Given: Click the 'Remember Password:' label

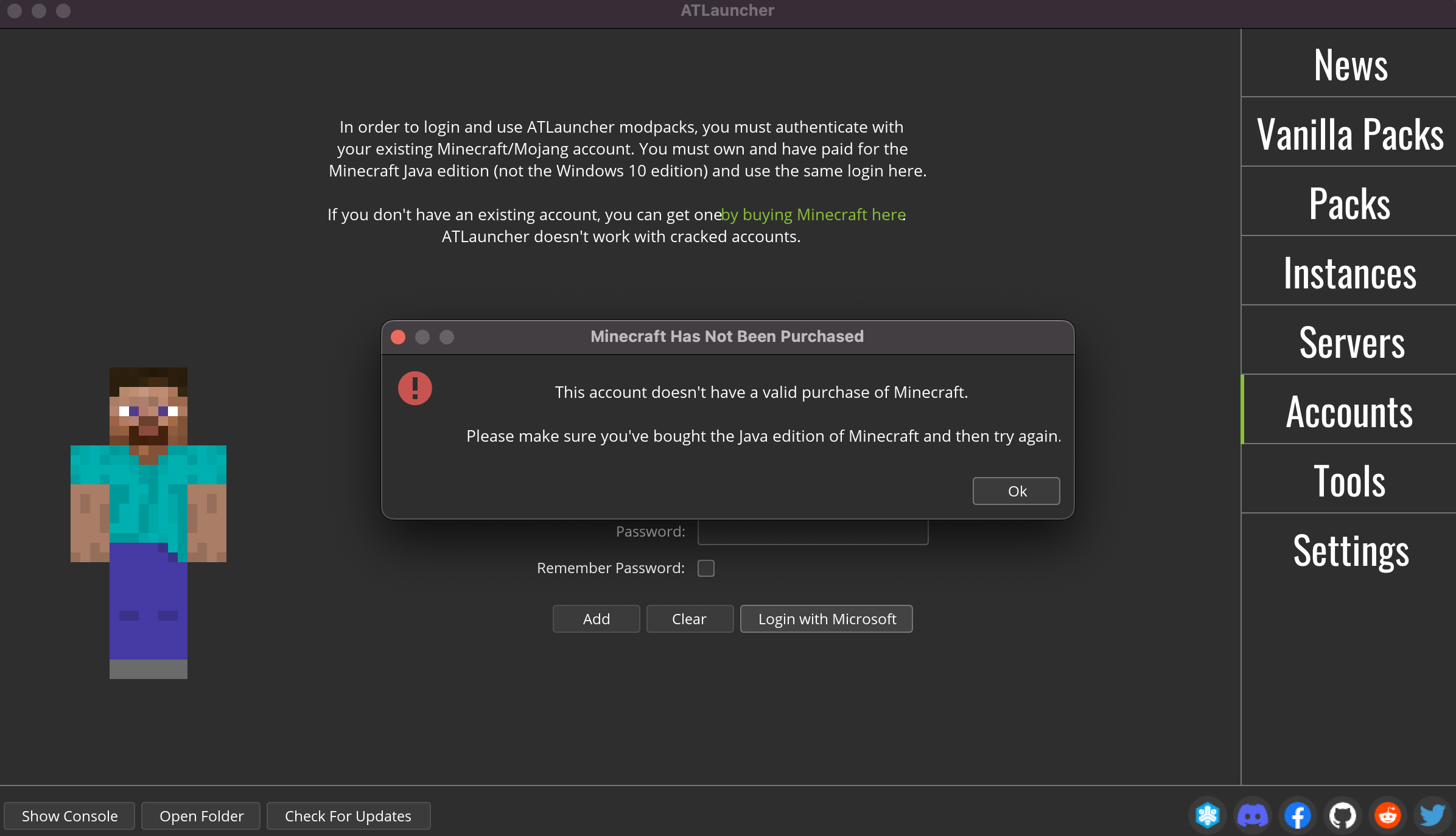Looking at the screenshot, I should pos(611,568).
